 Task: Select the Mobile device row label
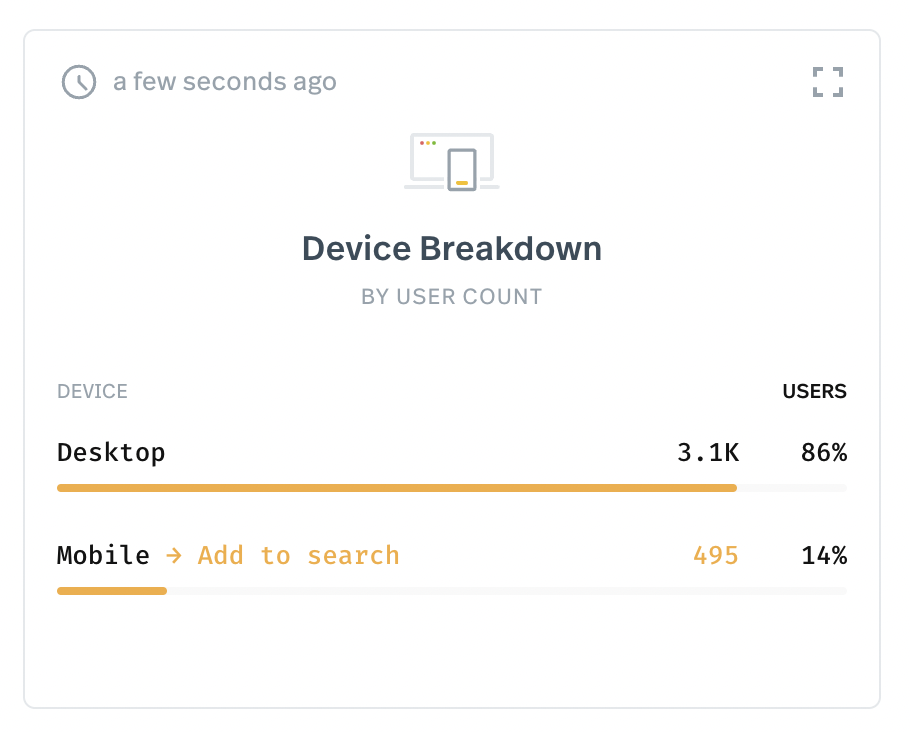(x=103, y=556)
